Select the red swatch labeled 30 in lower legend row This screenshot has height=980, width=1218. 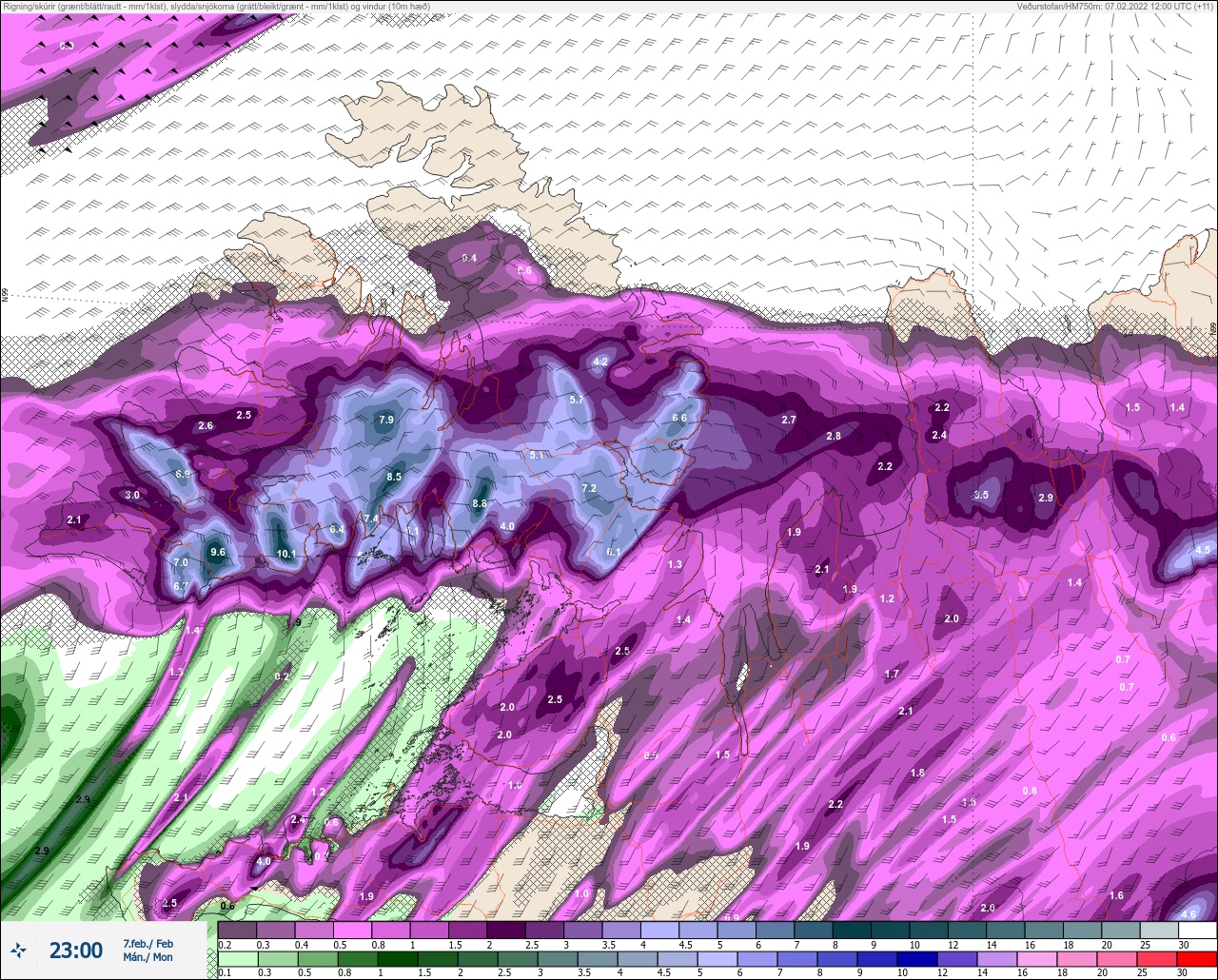coord(1196,958)
